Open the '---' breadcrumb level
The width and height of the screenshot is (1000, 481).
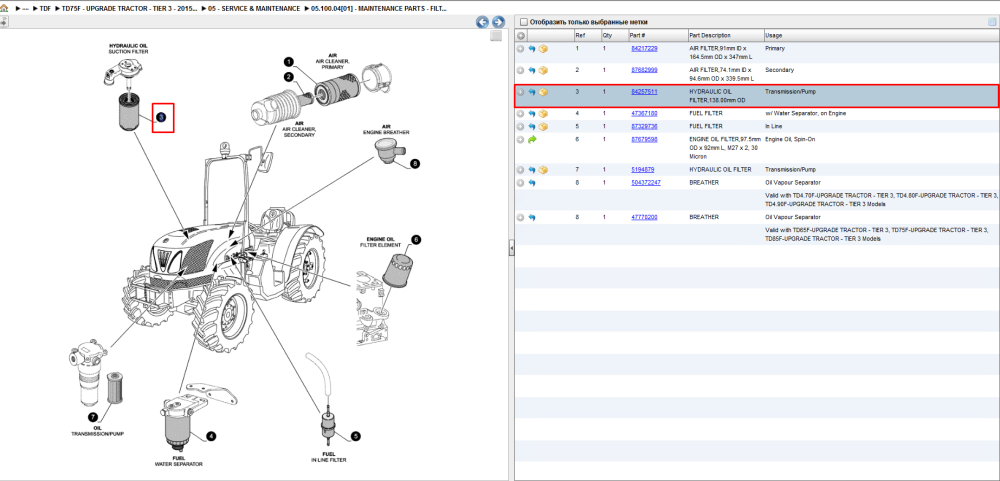[x=26, y=9]
